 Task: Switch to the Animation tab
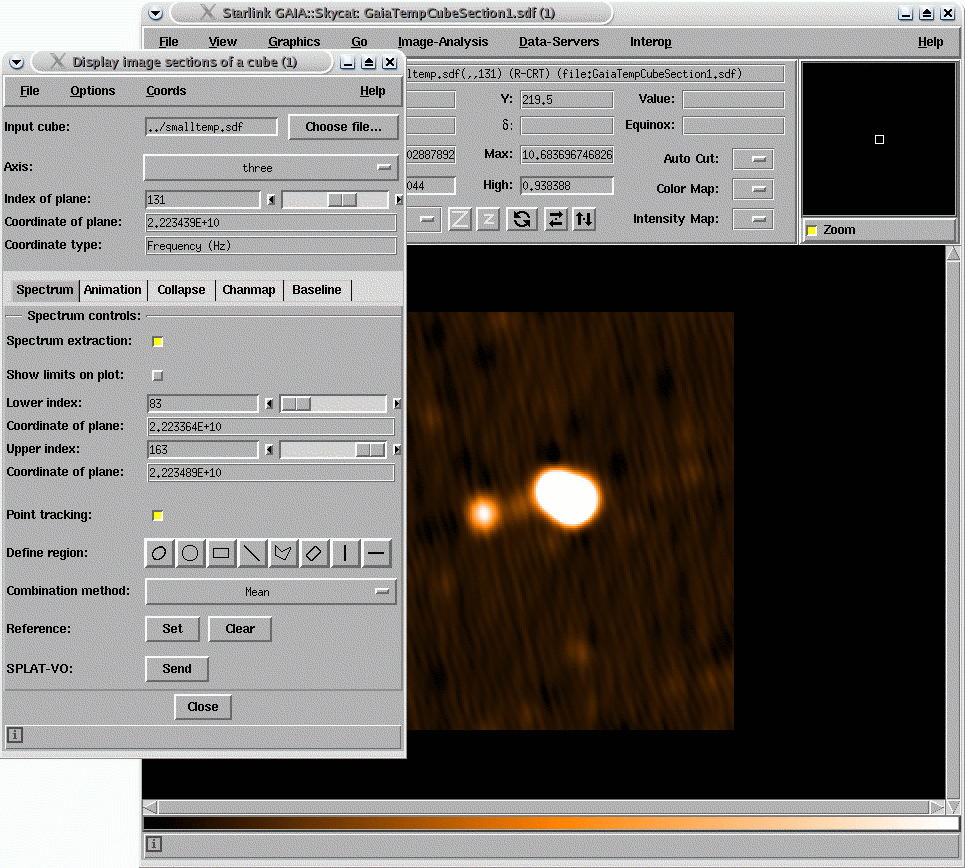113,289
